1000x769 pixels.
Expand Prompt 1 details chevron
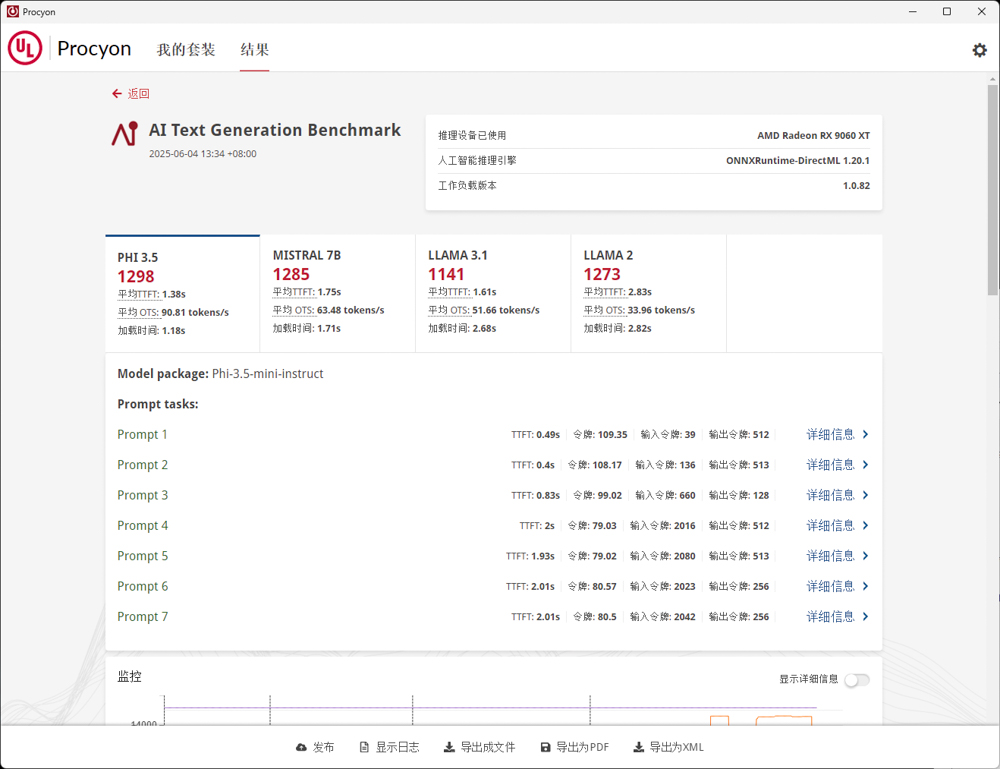click(x=865, y=434)
